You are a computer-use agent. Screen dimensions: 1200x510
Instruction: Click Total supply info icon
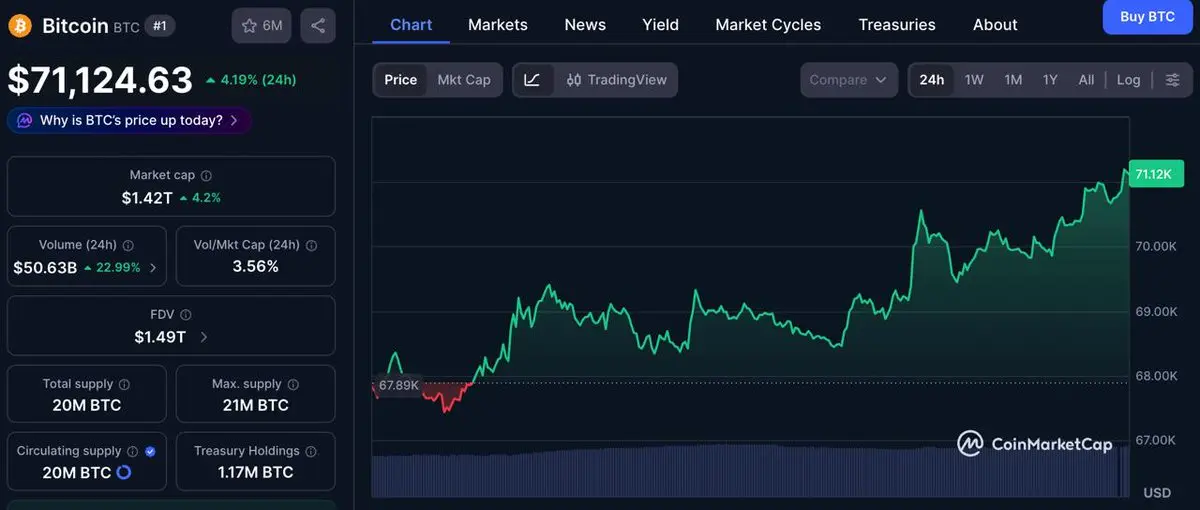click(124, 384)
